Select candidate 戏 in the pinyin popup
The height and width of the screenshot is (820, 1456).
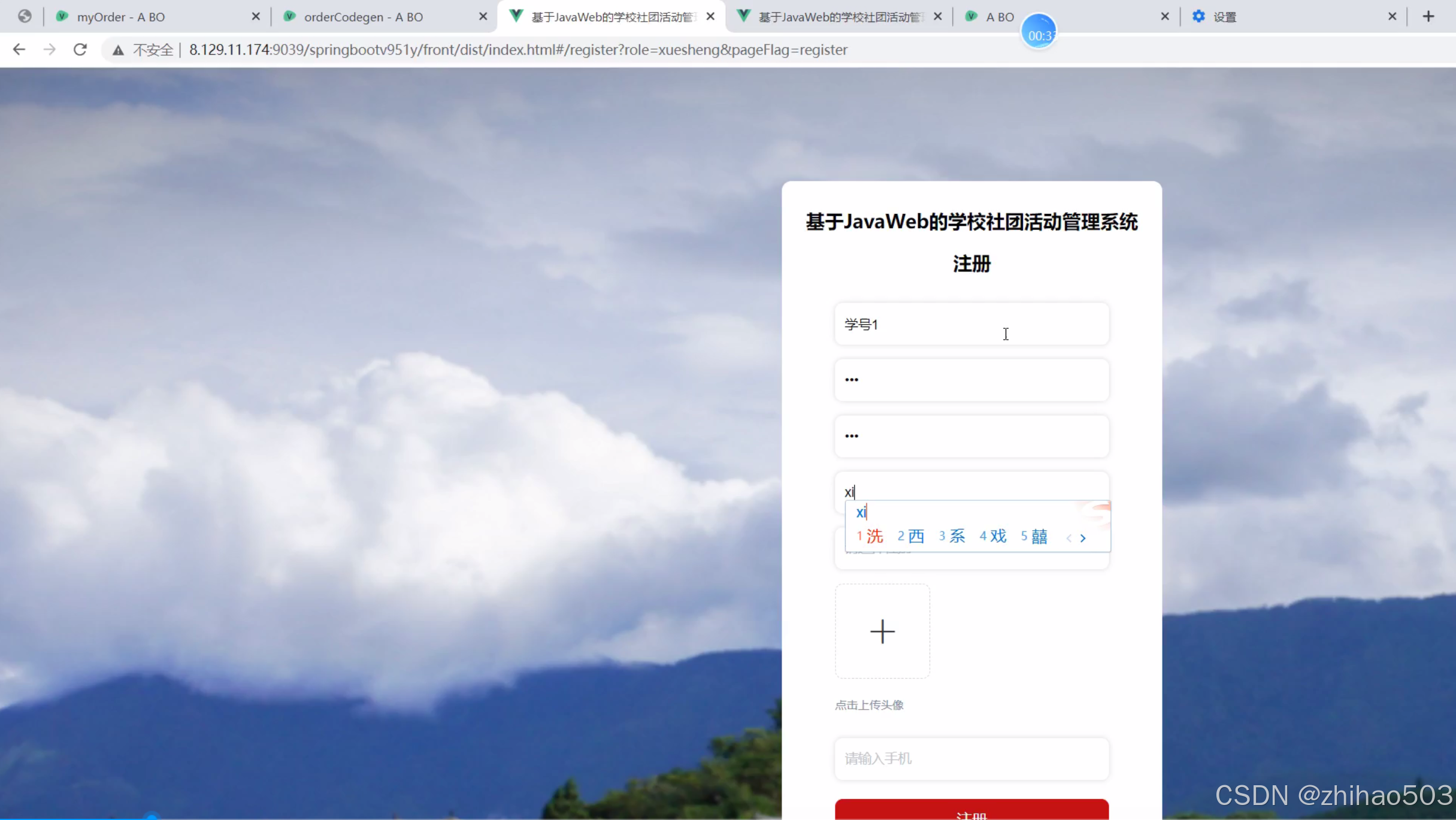pos(998,536)
